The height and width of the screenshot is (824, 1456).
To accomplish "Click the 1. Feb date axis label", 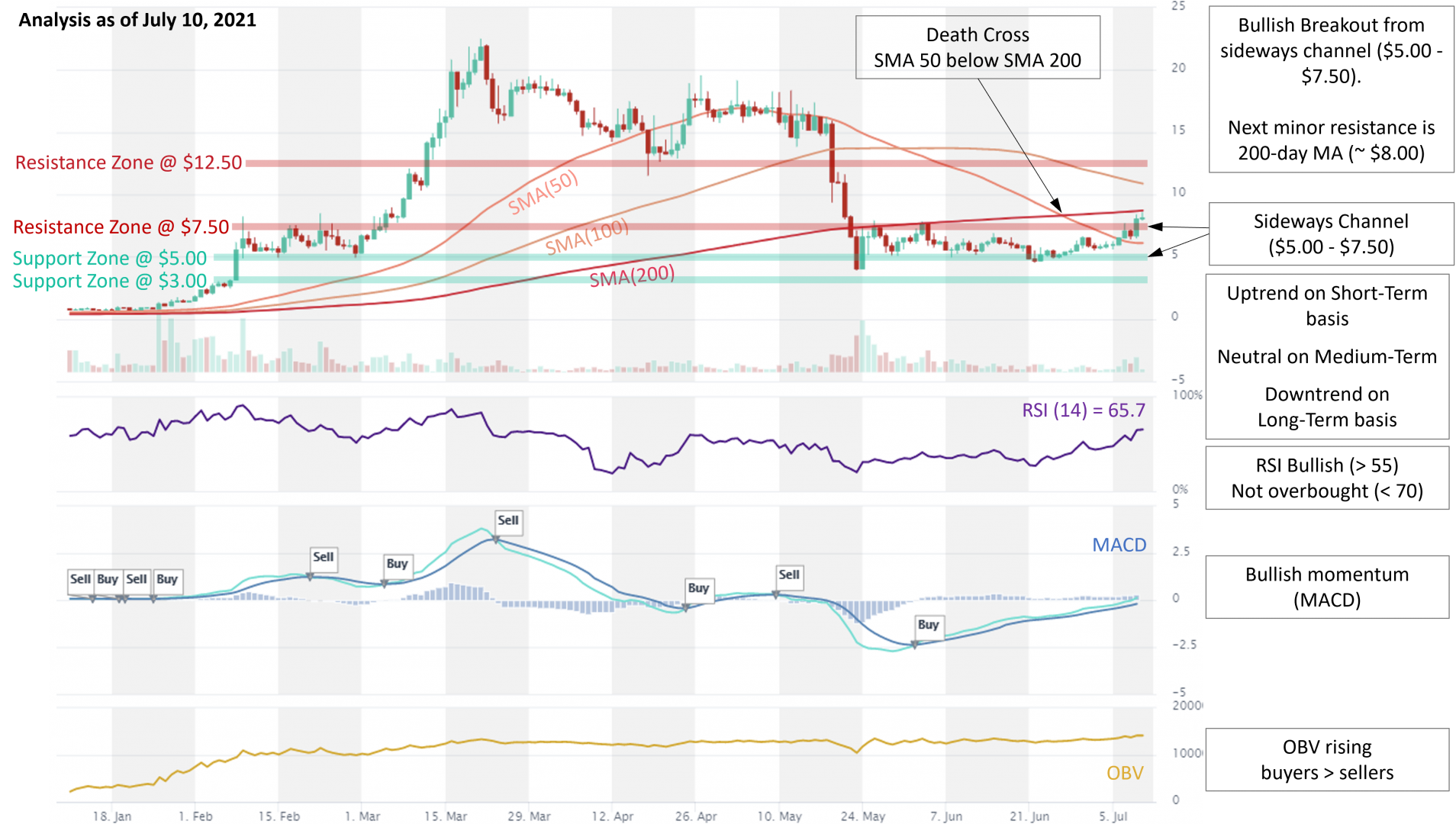I will 195,816.
